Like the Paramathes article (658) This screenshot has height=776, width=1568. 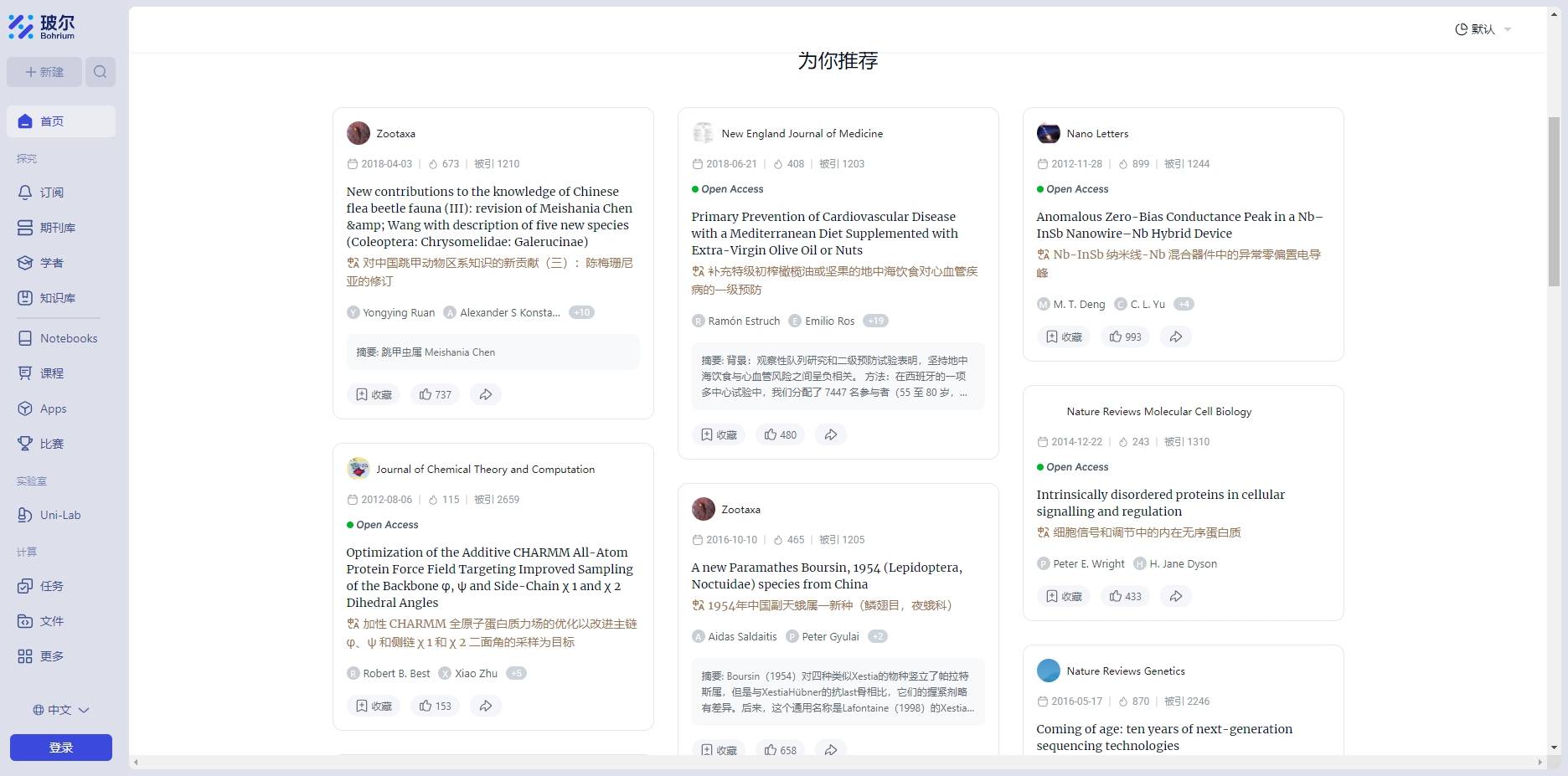[x=781, y=749]
